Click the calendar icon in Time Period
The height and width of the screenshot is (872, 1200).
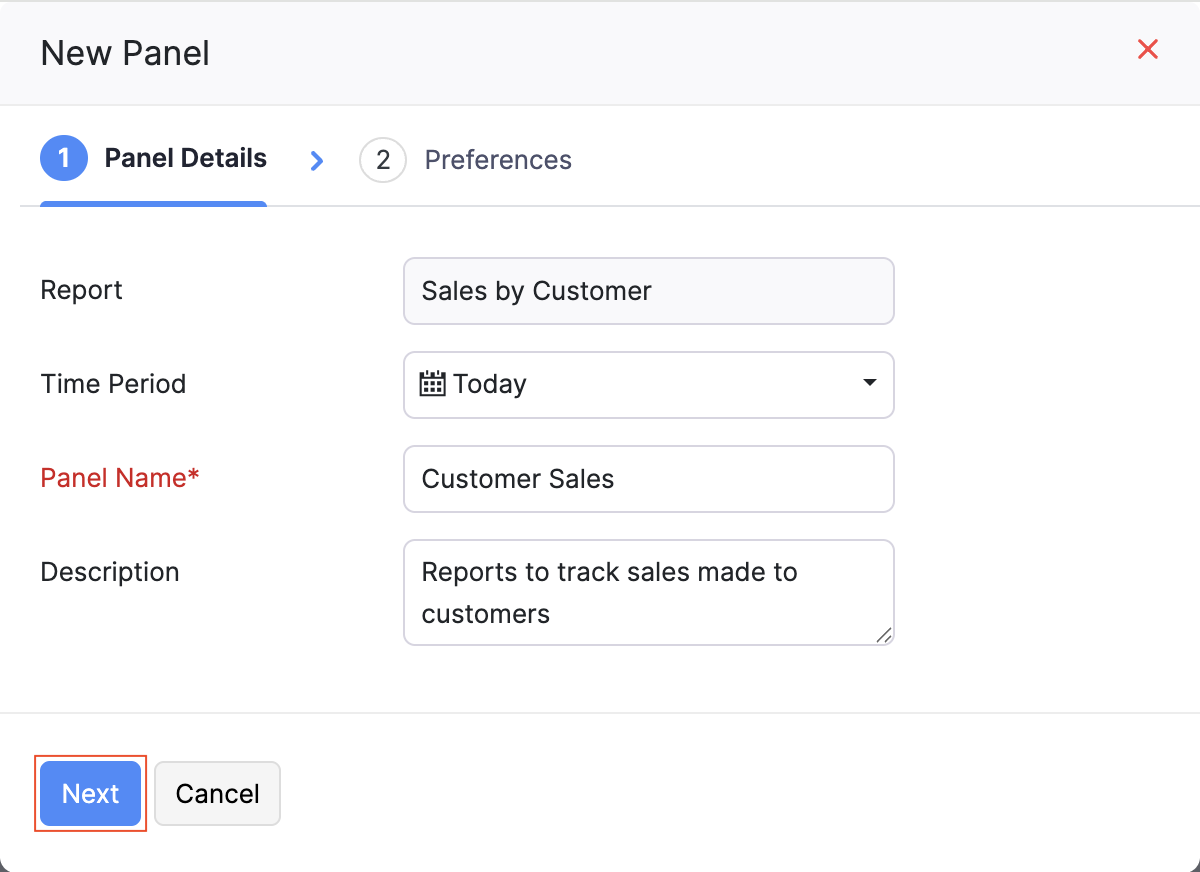click(x=432, y=384)
